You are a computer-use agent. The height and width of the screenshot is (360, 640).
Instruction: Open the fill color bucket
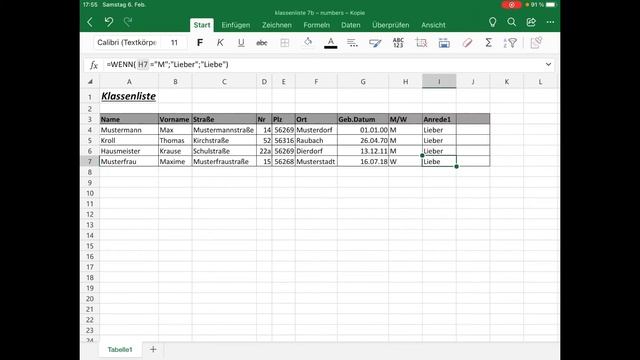click(308, 42)
